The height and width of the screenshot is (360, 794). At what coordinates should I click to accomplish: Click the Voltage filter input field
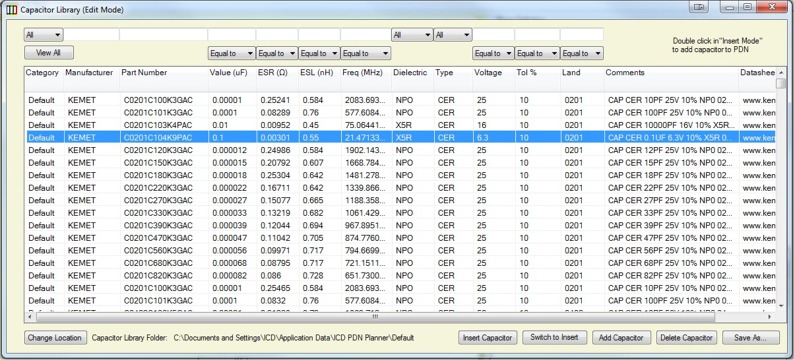point(494,34)
